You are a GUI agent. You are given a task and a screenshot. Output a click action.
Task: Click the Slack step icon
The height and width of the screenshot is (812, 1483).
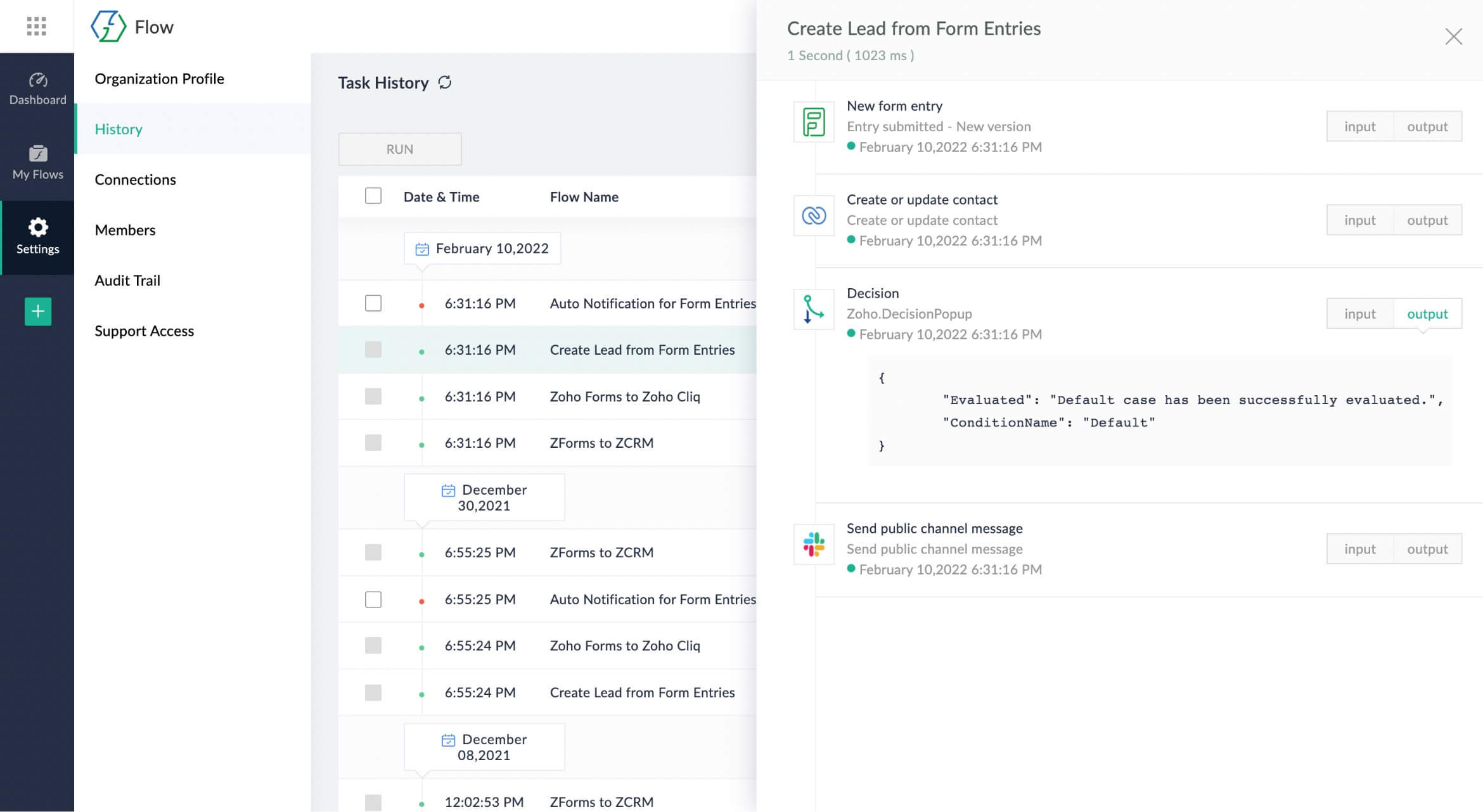814,544
